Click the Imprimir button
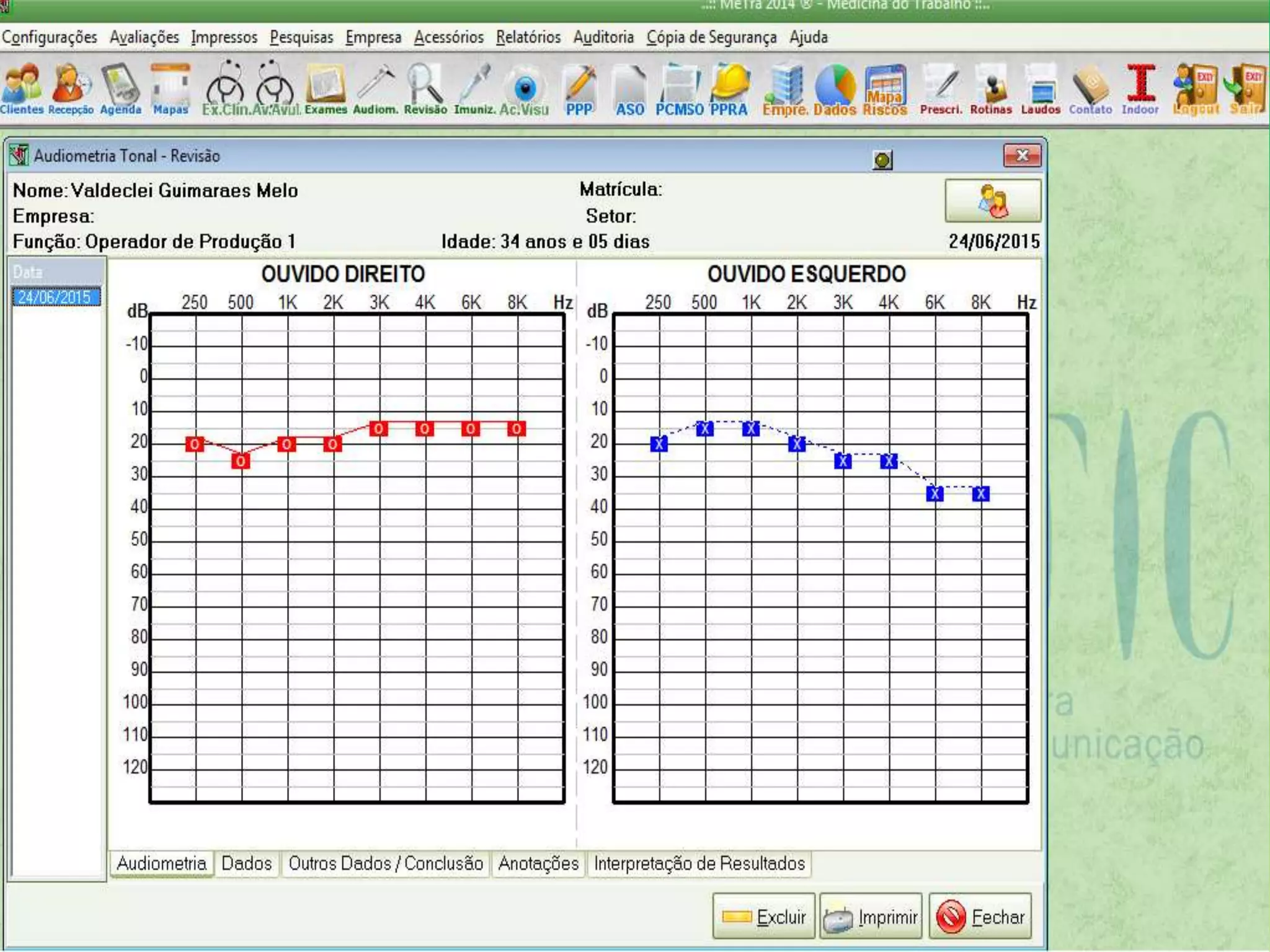Screen dimensions: 1270x952 pyautogui.click(x=871, y=917)
